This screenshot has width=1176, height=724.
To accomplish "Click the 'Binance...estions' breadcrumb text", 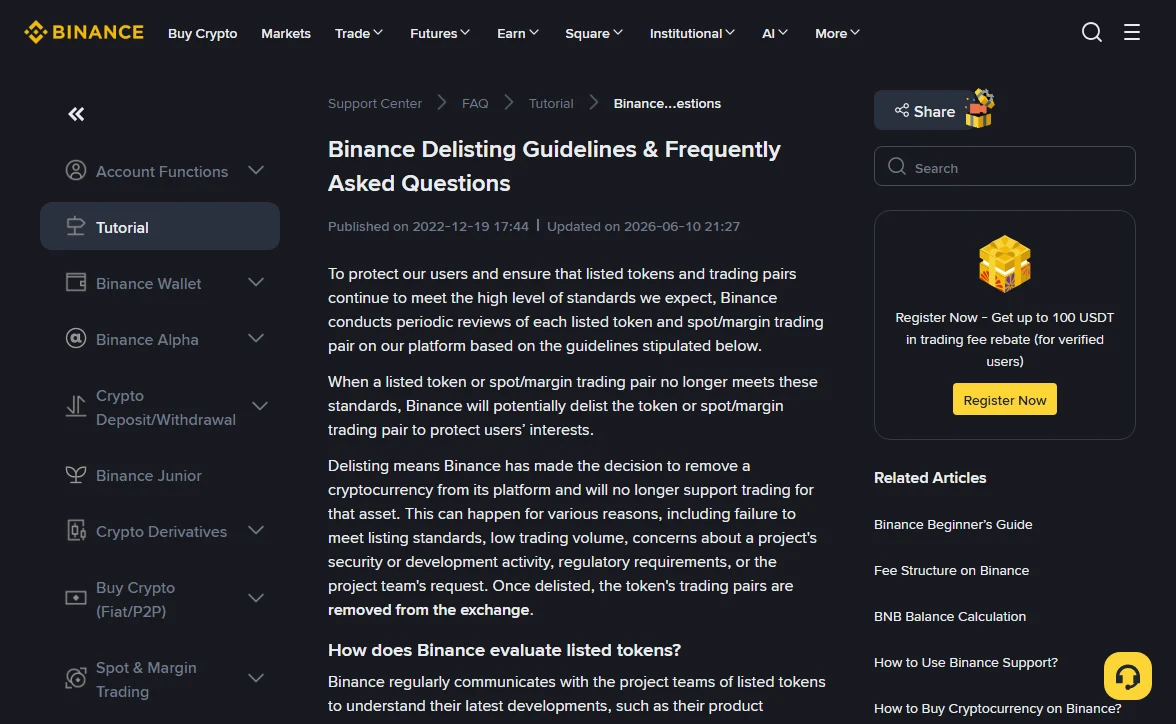I will click(x=667, y=104).
